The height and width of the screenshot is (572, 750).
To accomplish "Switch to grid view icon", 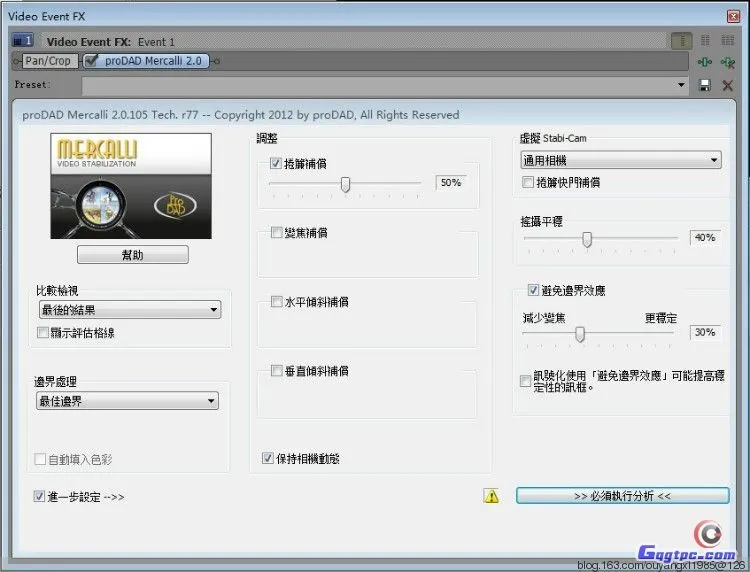I will (x=728, y=40).
